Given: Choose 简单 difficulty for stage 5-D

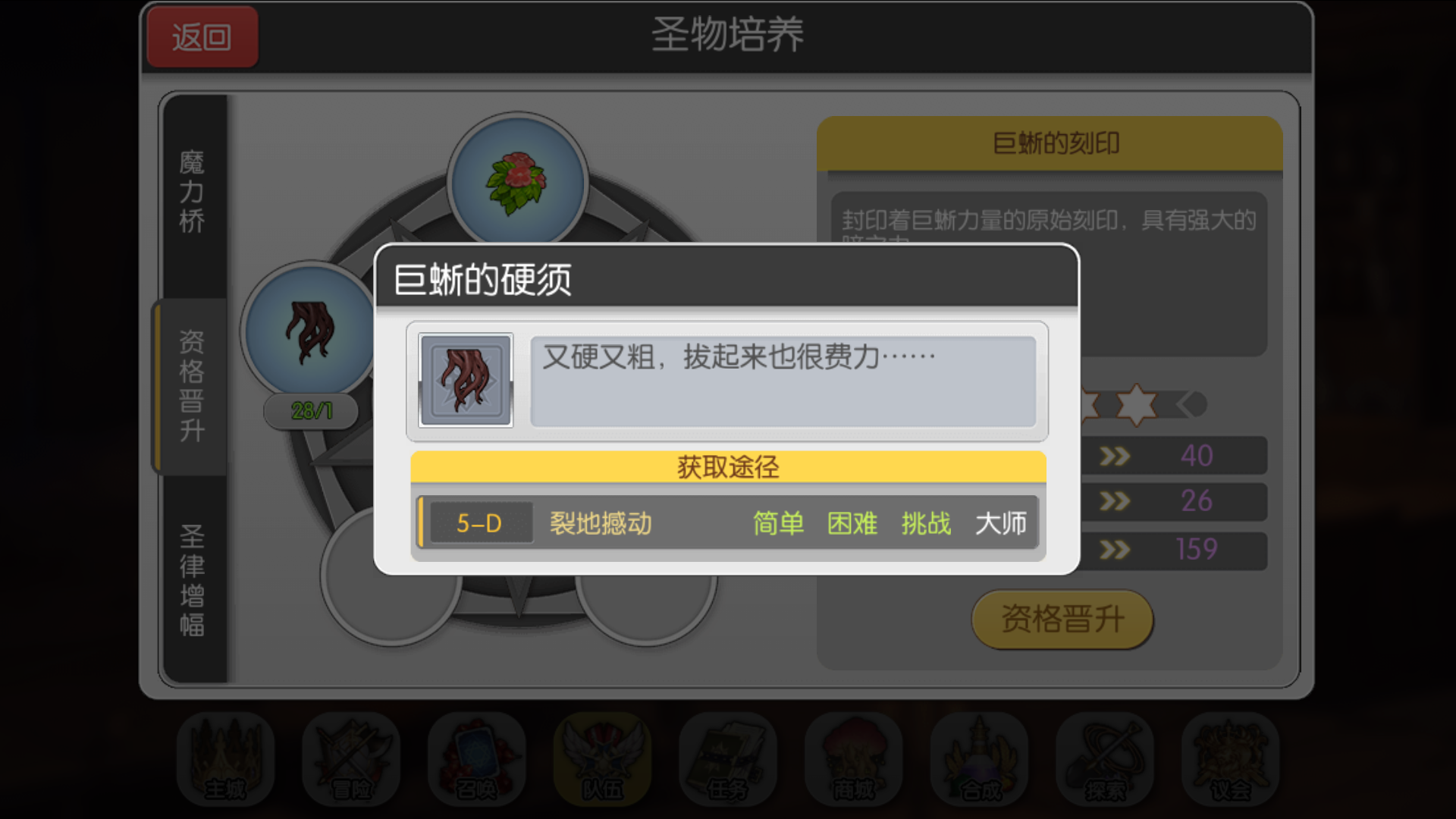Looking at the screenshot, I should (778, 523).
